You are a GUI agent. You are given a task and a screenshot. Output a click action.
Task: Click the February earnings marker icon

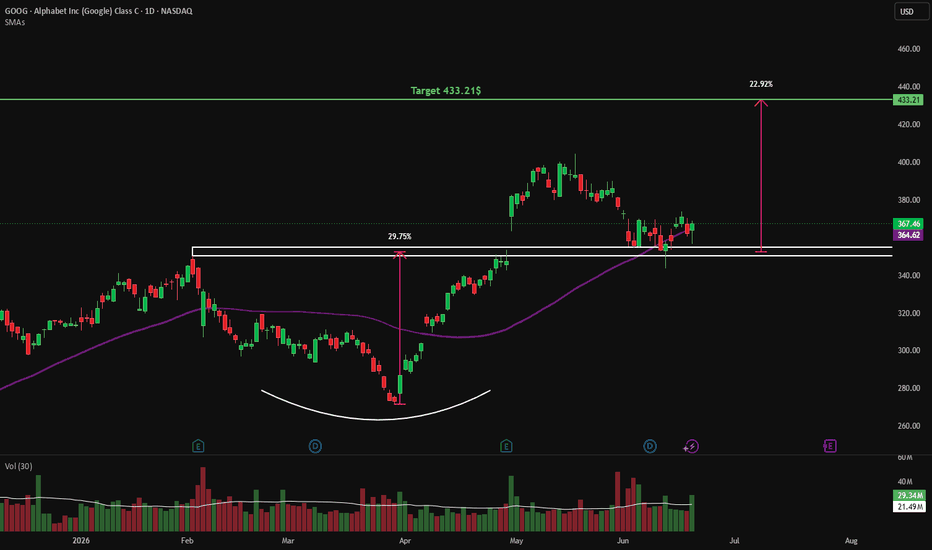198,446
